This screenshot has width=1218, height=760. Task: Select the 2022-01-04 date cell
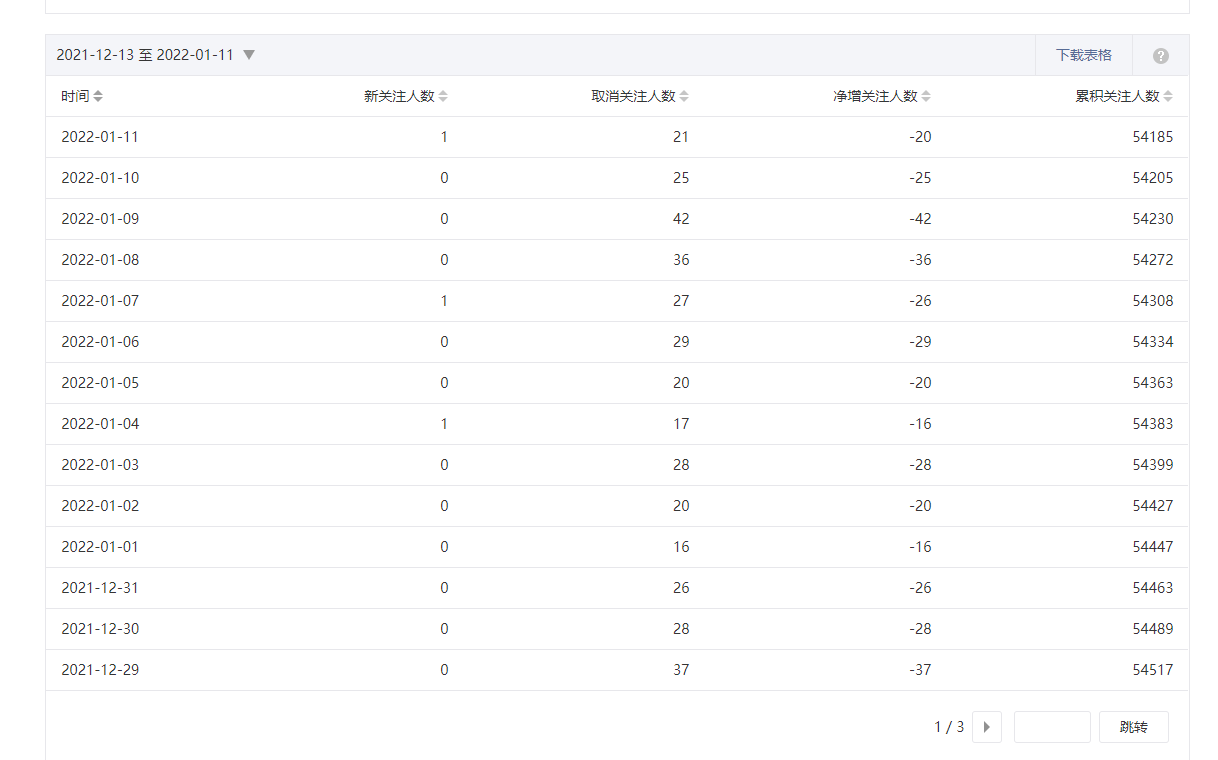tap(100, 424)
